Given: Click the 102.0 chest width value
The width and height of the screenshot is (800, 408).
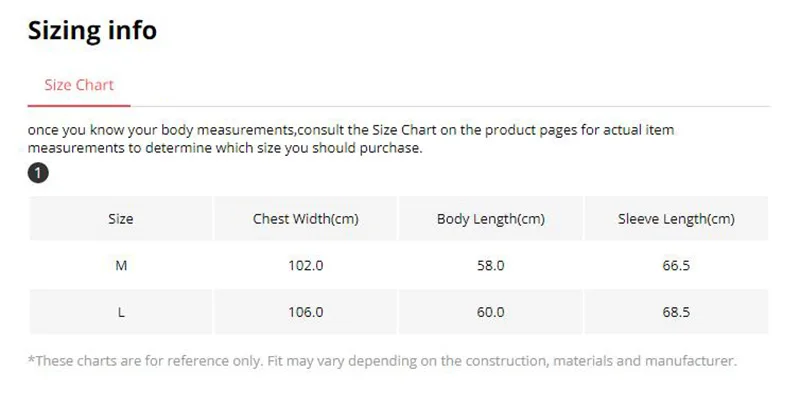Looking at the screenshot, I should coord(306,265).
